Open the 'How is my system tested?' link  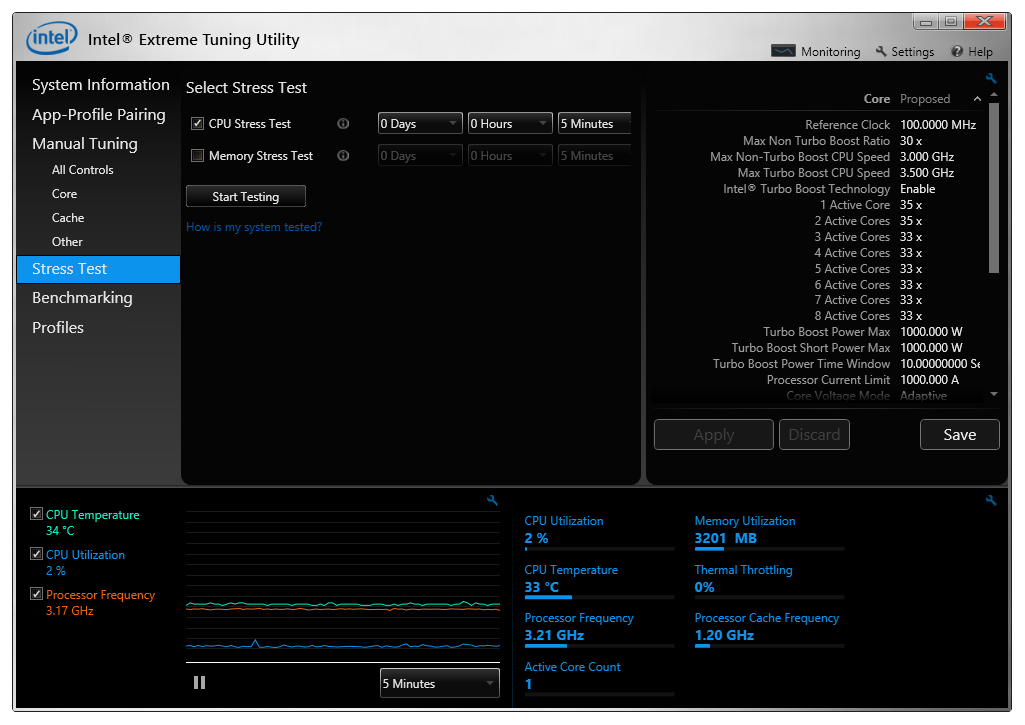tap(254, 227)
